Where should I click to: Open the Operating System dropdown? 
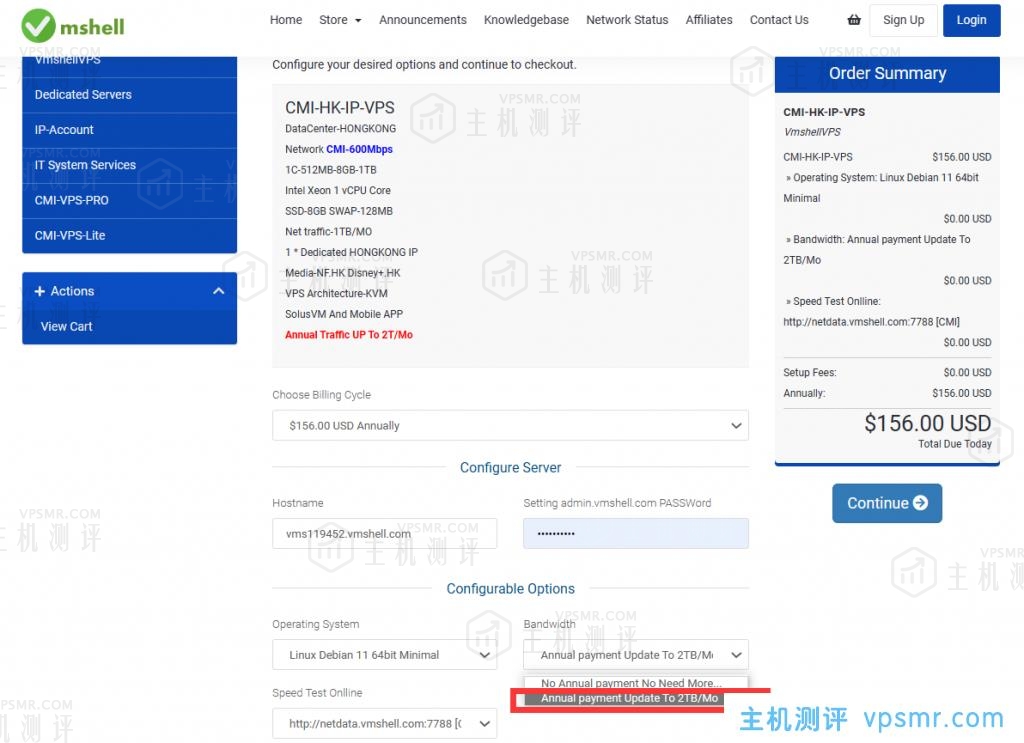(384, 655)
